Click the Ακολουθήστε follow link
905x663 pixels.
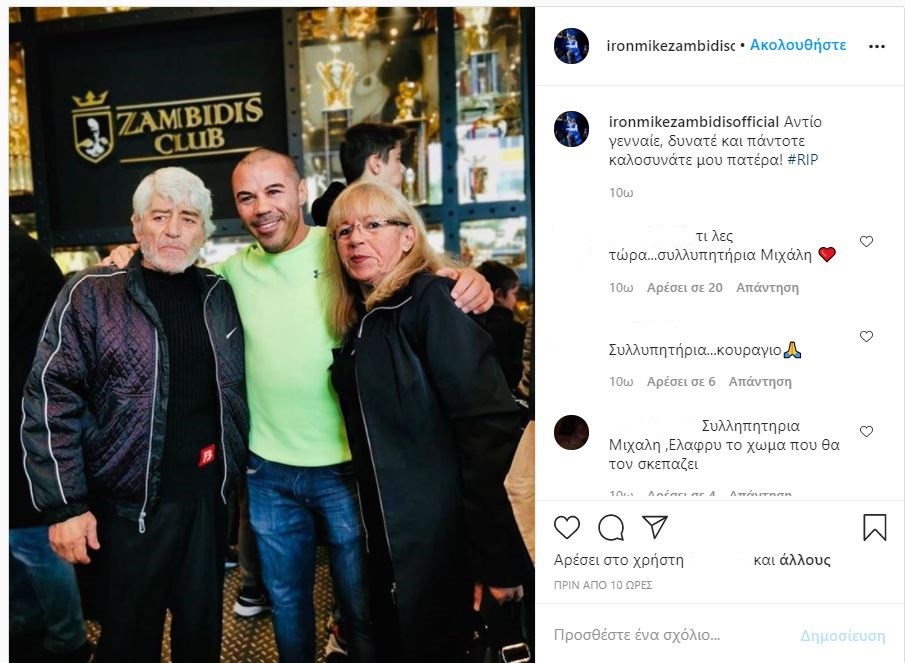(x=798, y=45)
